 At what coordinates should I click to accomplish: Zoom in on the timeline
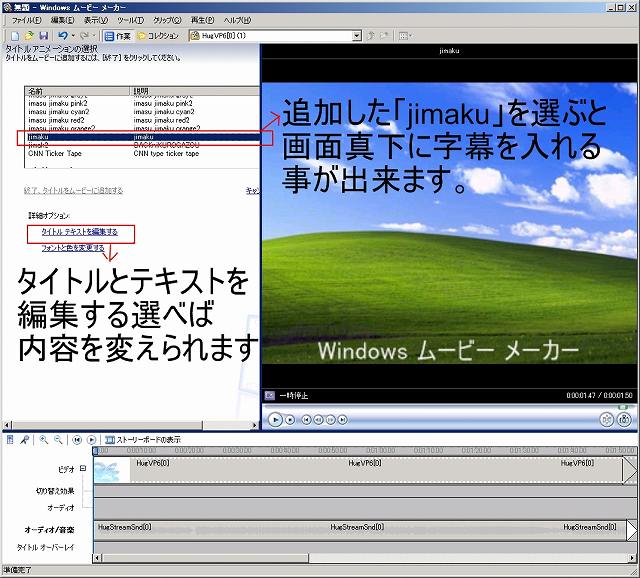point(44,440)
